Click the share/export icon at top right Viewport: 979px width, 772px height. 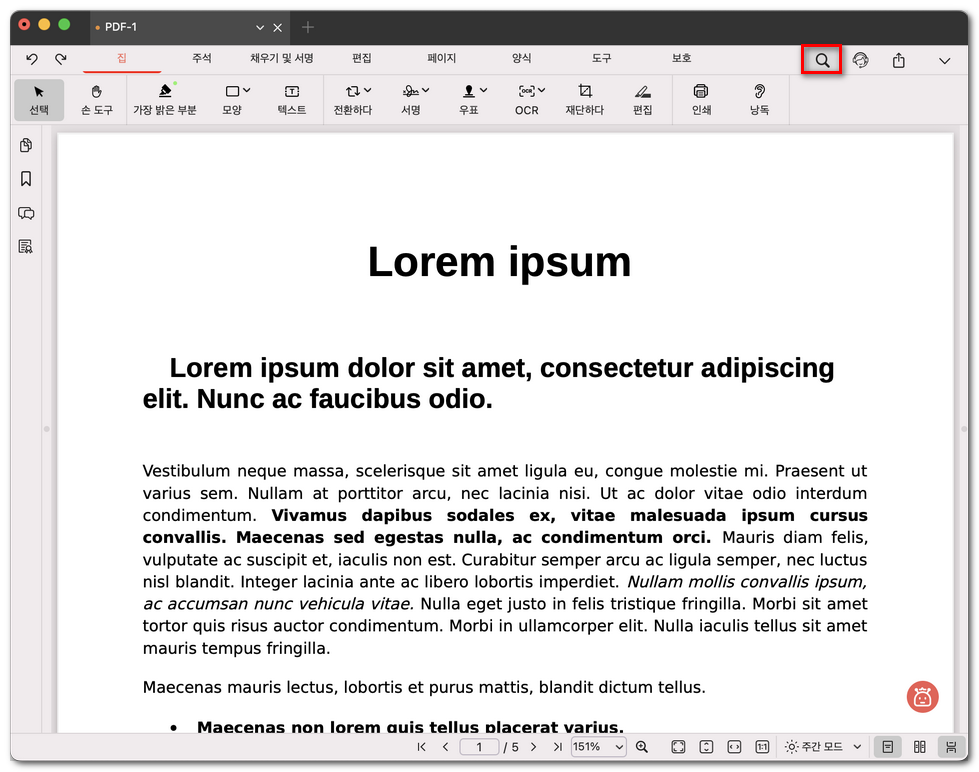[899, 60]
